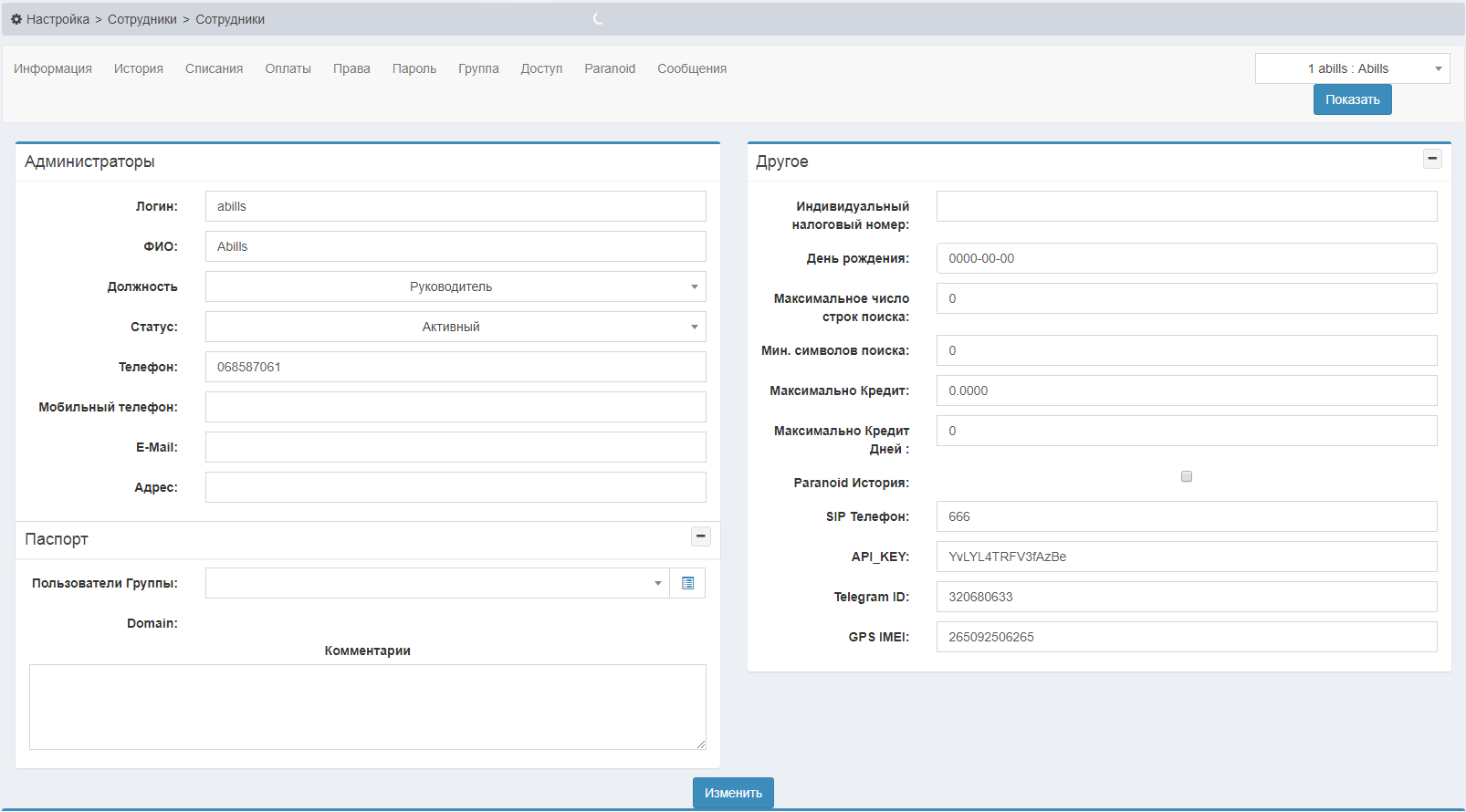Open the Paranoid tab
The width and height of the screenshot is (1466, 812).
609,68
